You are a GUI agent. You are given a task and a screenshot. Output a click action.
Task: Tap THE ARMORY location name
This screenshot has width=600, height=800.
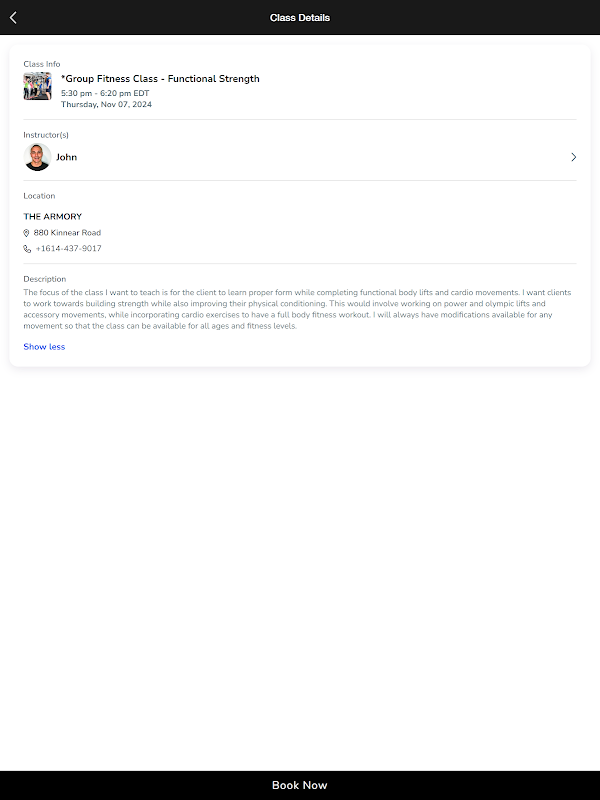pos(53,217)
